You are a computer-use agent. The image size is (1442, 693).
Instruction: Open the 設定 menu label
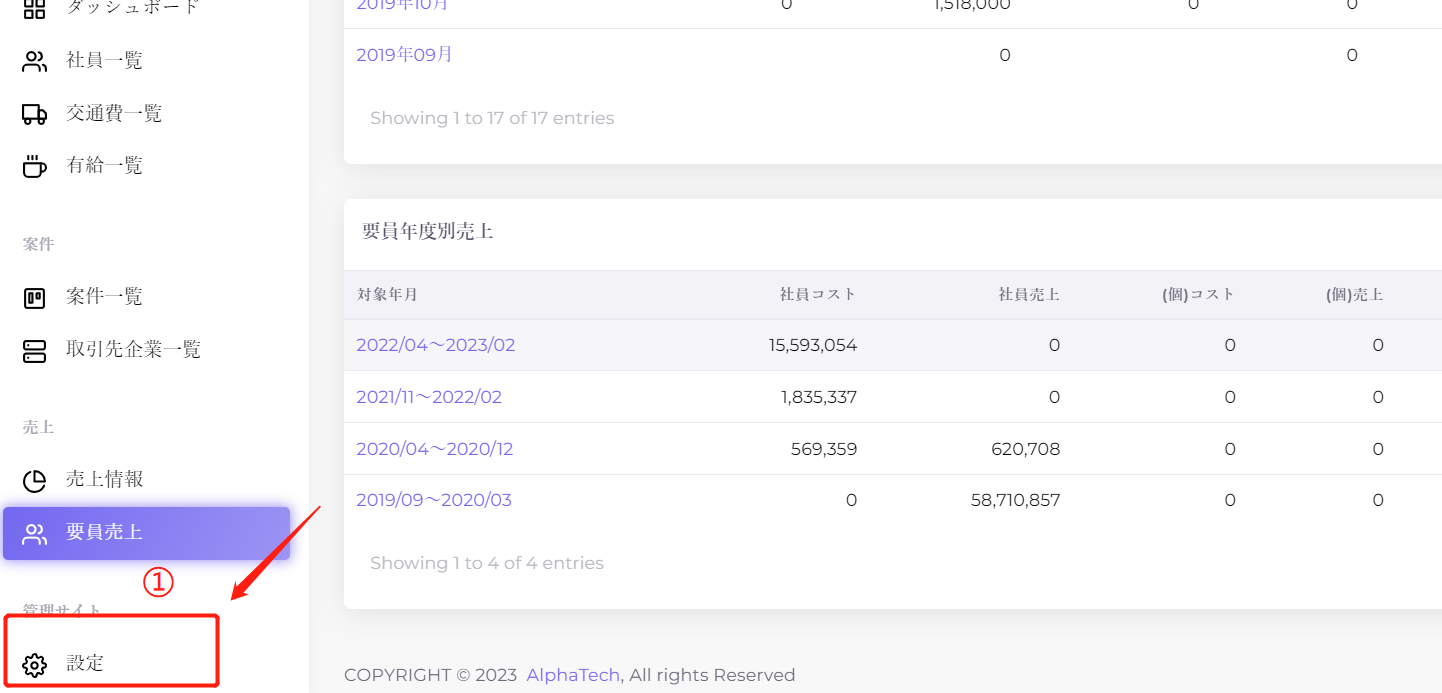pos(85,664)
